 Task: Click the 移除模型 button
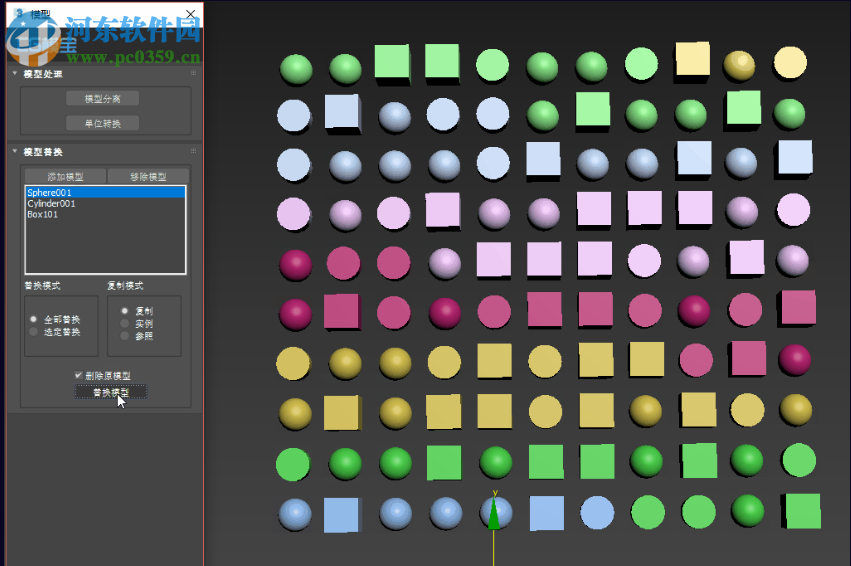148,176
